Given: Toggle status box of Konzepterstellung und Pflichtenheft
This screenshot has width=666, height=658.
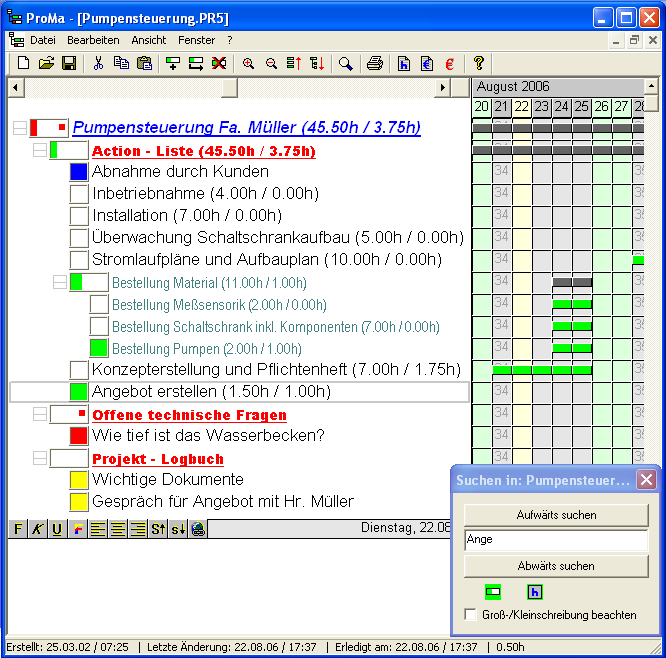Looking at the screenshot, I should pos(79,370).
